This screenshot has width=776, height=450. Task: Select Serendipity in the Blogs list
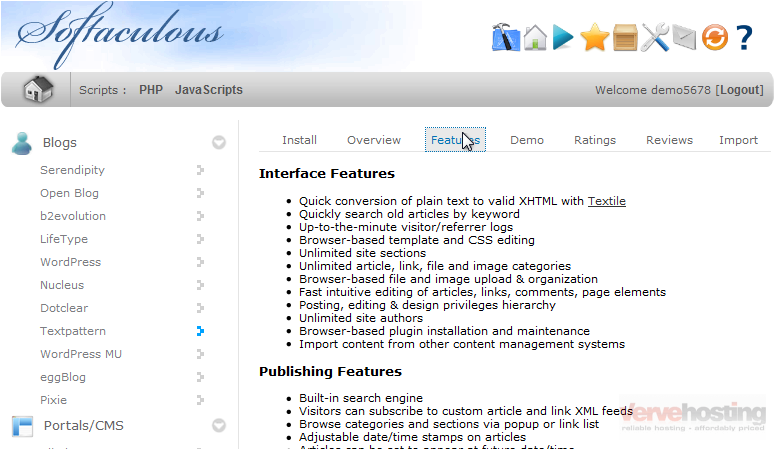coord(72,170)
